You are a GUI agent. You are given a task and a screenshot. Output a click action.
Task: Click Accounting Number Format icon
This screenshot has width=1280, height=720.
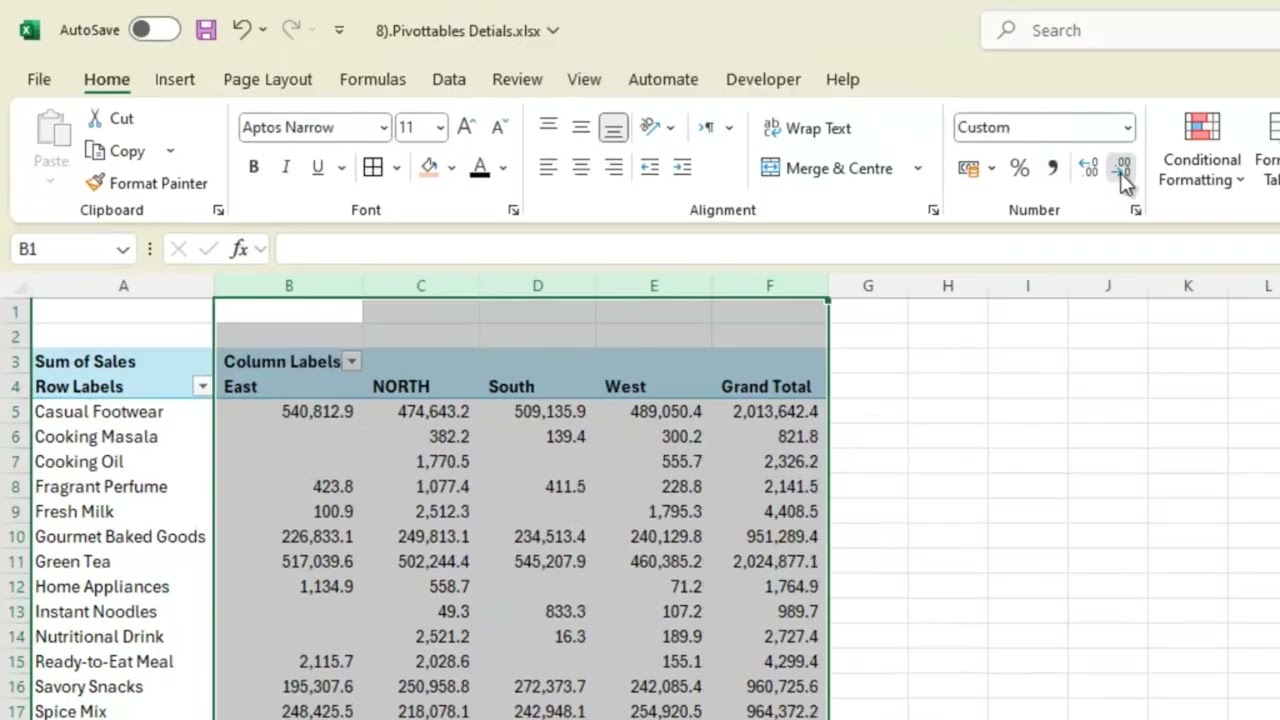click(x=968, y=168)
